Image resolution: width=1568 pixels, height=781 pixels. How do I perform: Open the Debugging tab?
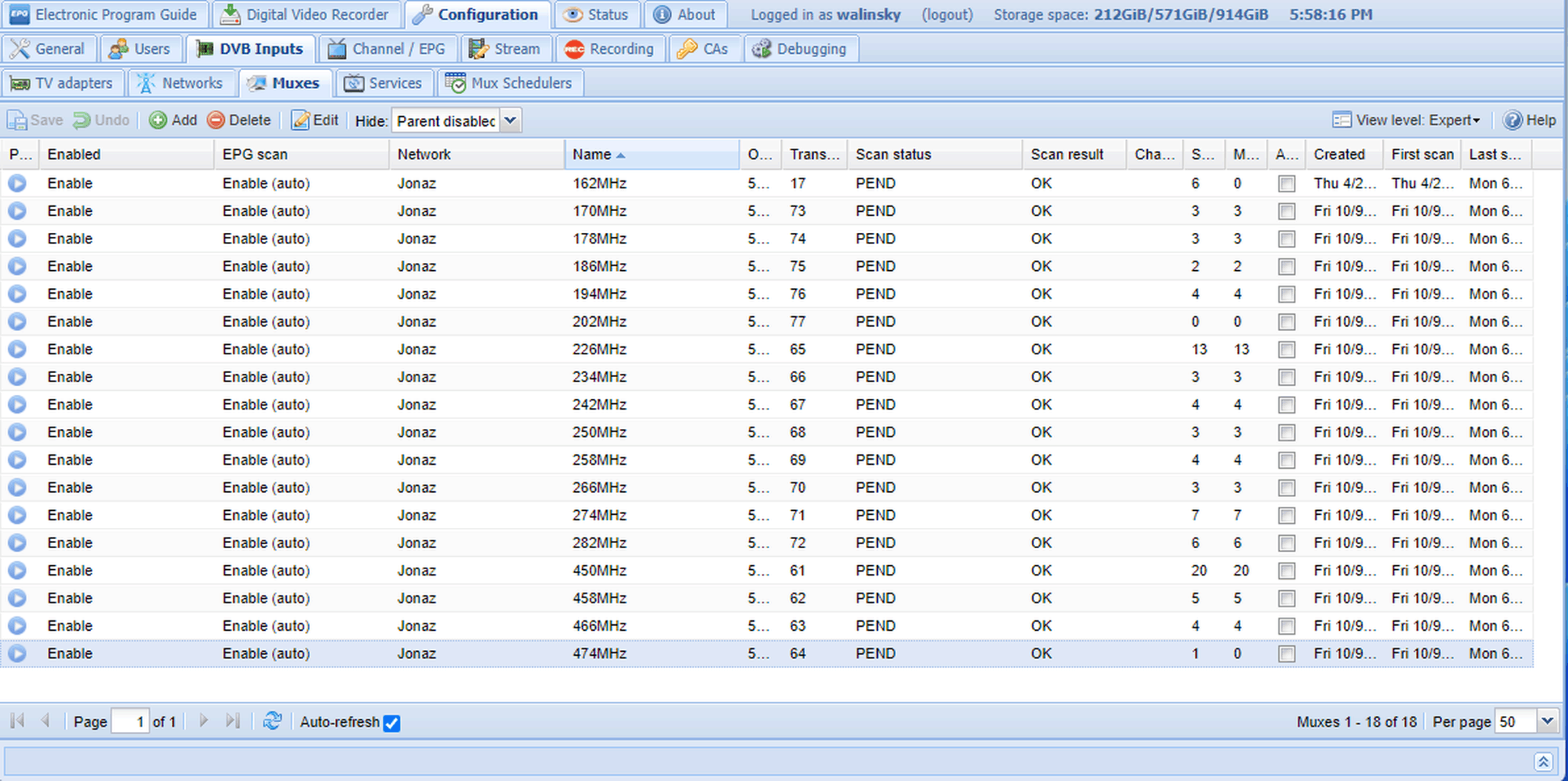tap(800, 49)
